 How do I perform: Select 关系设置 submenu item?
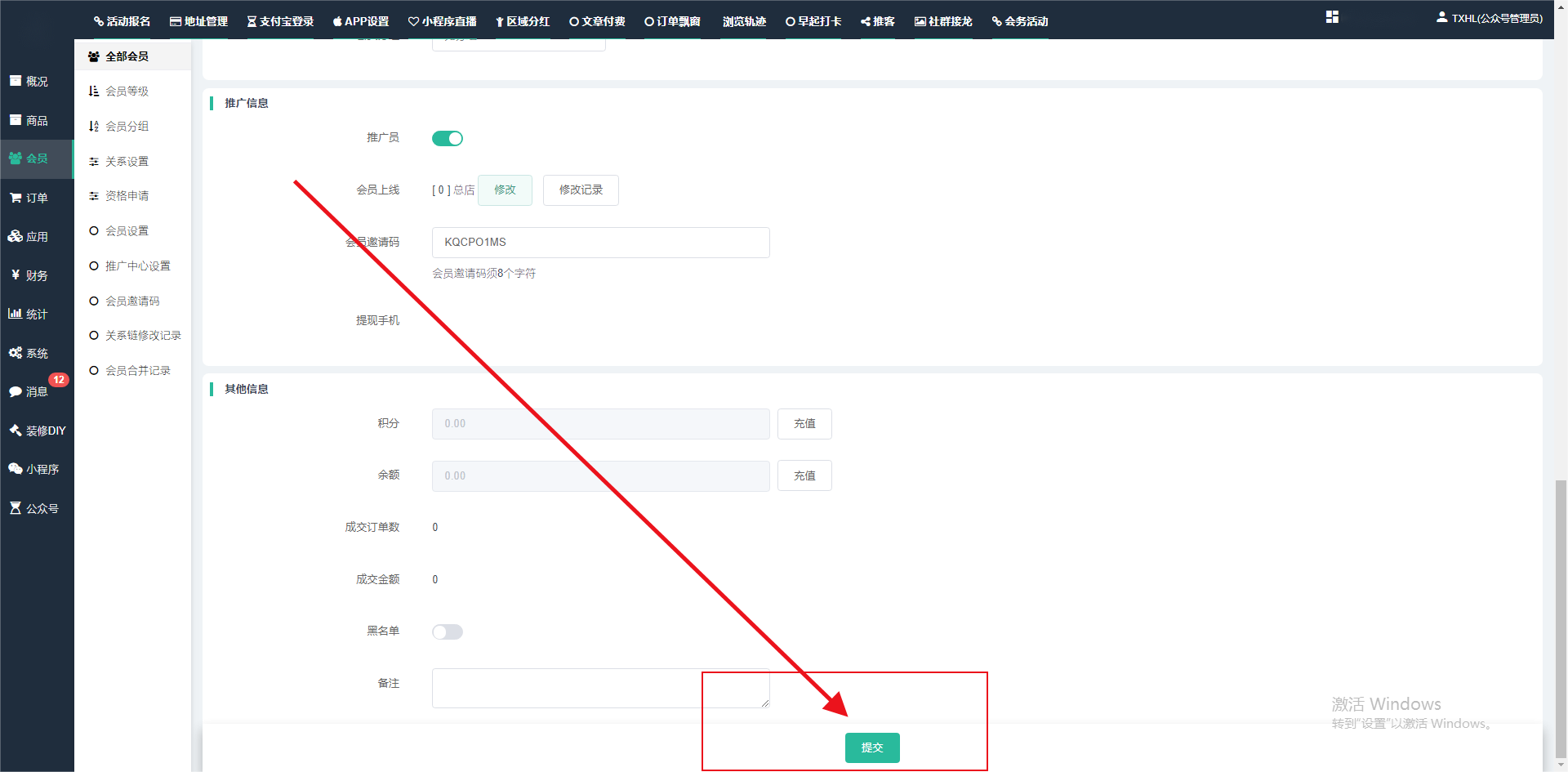pos(127,162)
